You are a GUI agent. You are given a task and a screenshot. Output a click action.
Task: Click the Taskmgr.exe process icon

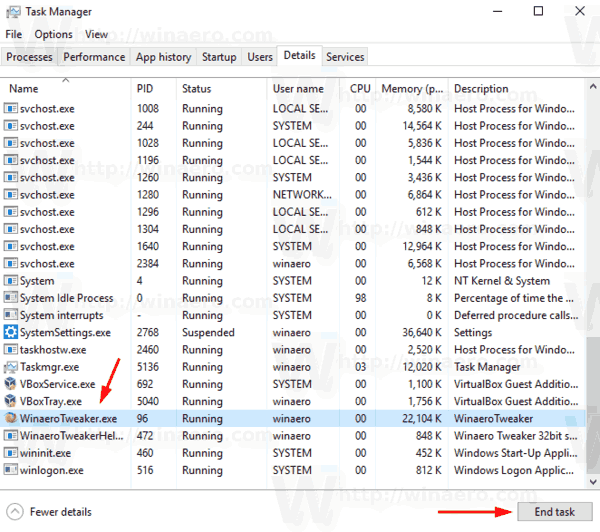10,367
